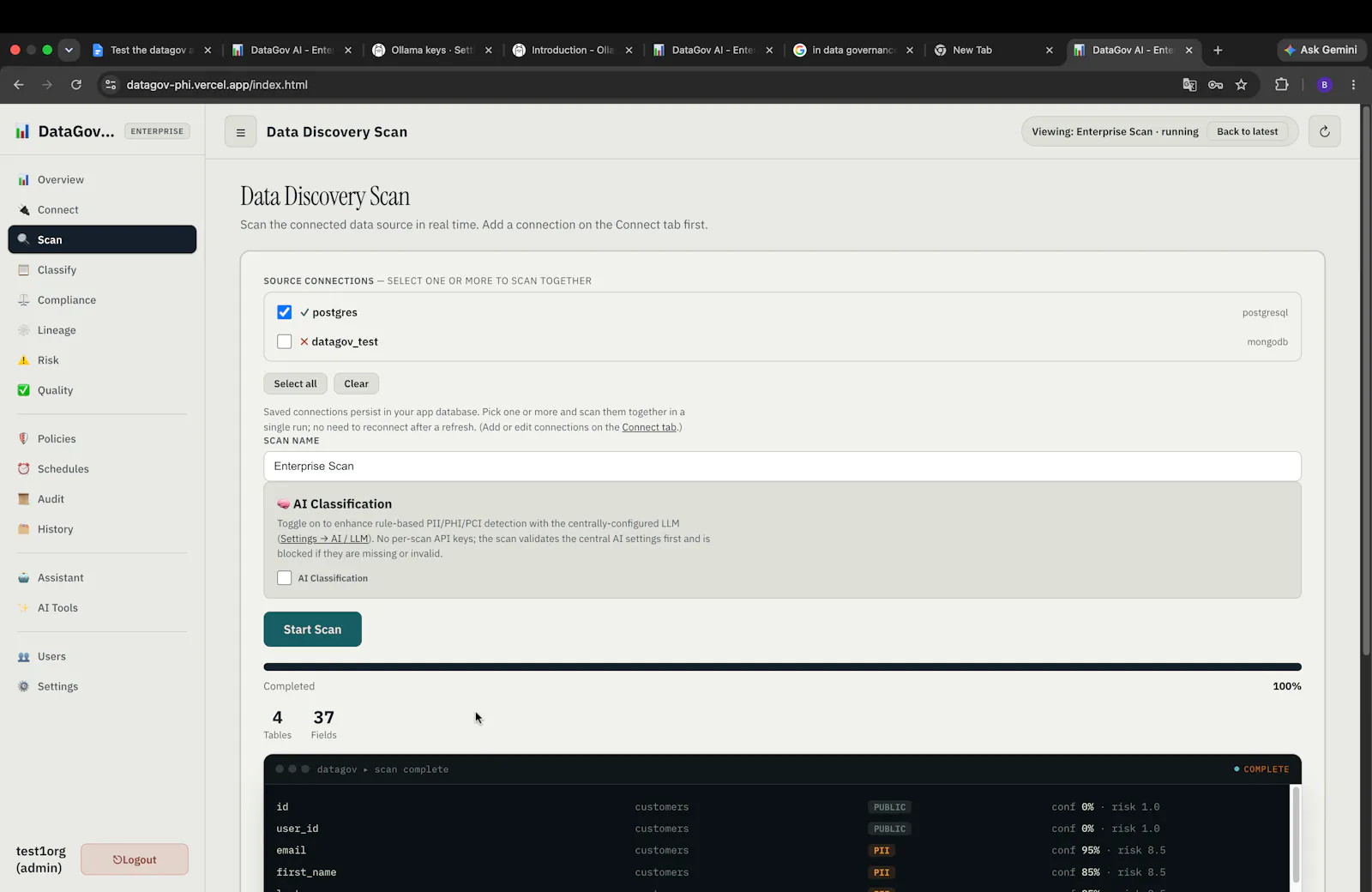Viewport: 1372px width, 892px height.
Task: Click the History folder icon
Action: click(x=24, y=529)
